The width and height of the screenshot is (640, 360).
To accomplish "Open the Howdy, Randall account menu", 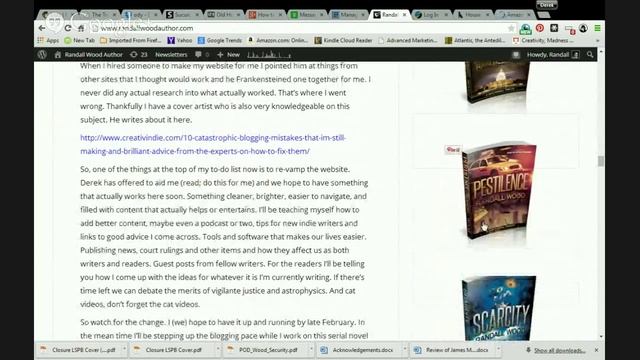I will 553,54.
